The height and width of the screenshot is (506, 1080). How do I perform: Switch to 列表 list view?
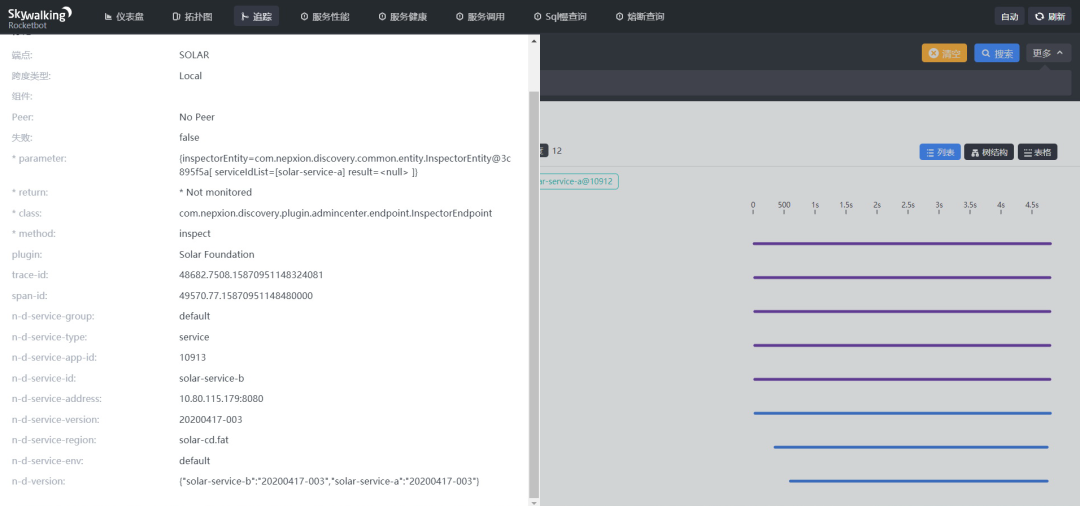pyautogui.click(x=939, y=152)
